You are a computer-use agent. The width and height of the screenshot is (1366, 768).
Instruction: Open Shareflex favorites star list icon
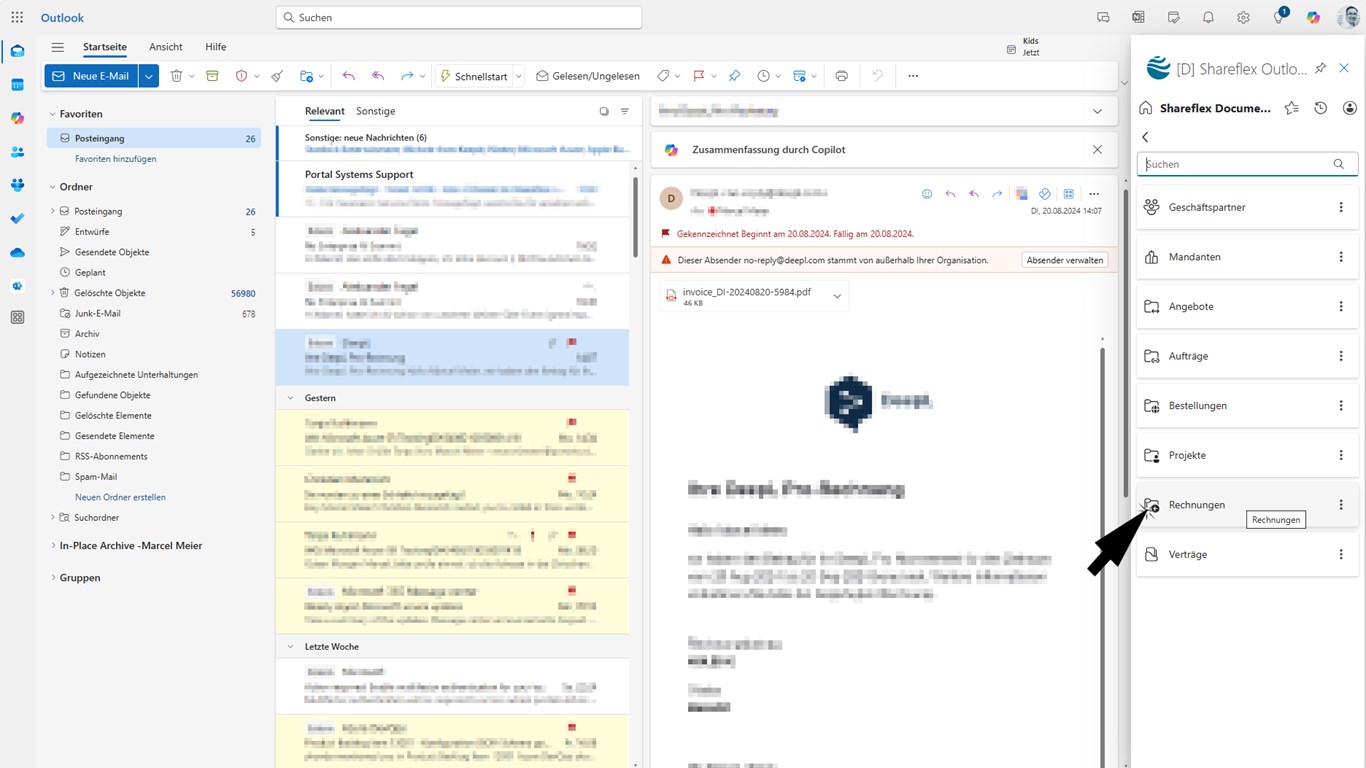point(1292,108)
